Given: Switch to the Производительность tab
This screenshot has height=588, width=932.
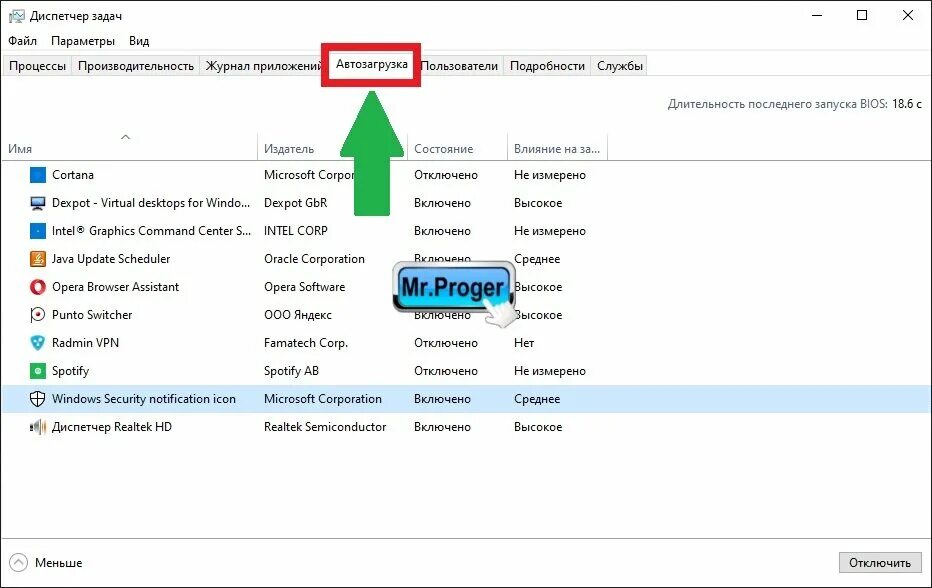Looking at the screenshot, I should pos(136,66).
